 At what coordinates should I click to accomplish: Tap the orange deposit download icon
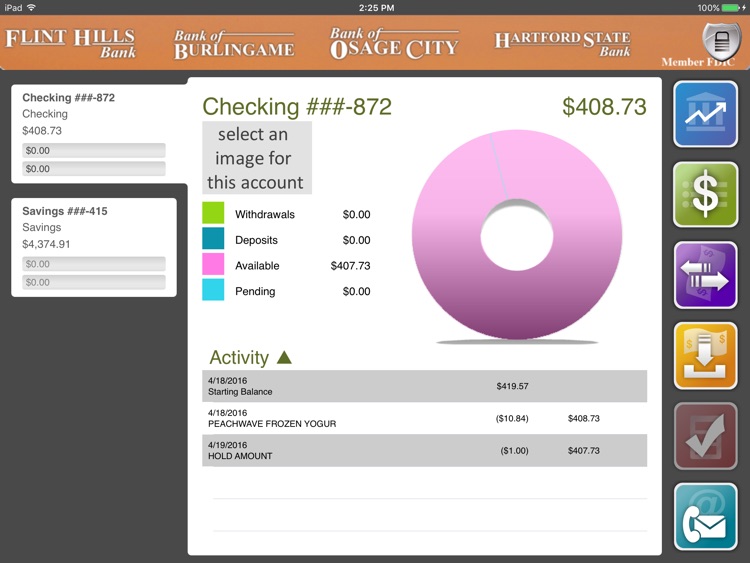tap(705, 355)
